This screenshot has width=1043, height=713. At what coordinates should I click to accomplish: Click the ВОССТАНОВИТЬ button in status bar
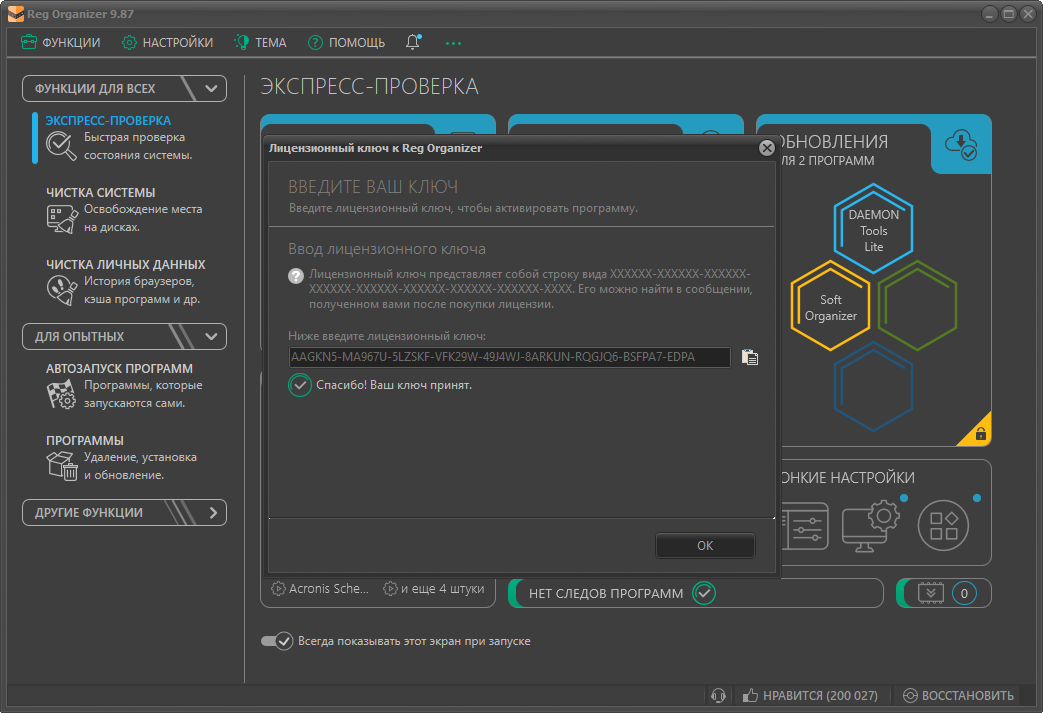[958, 695]
